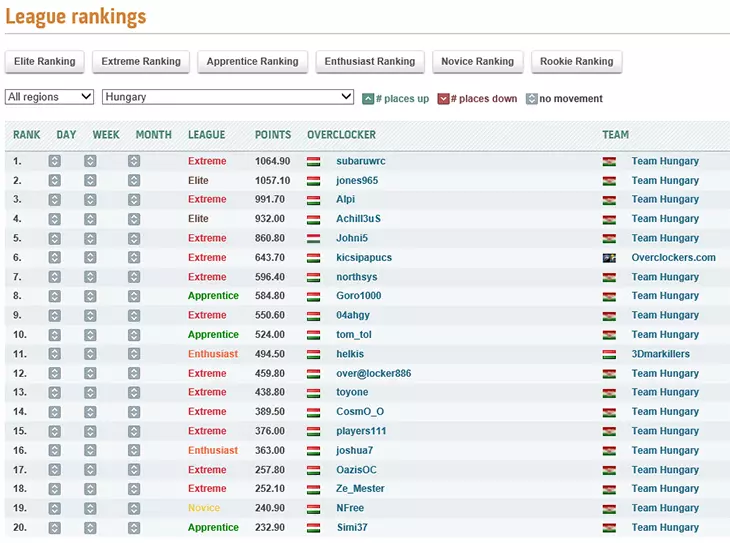The image size is (730, 543).
Task: Click the Apprentice league label for Goro1000
Action: [x=213, y=296]
